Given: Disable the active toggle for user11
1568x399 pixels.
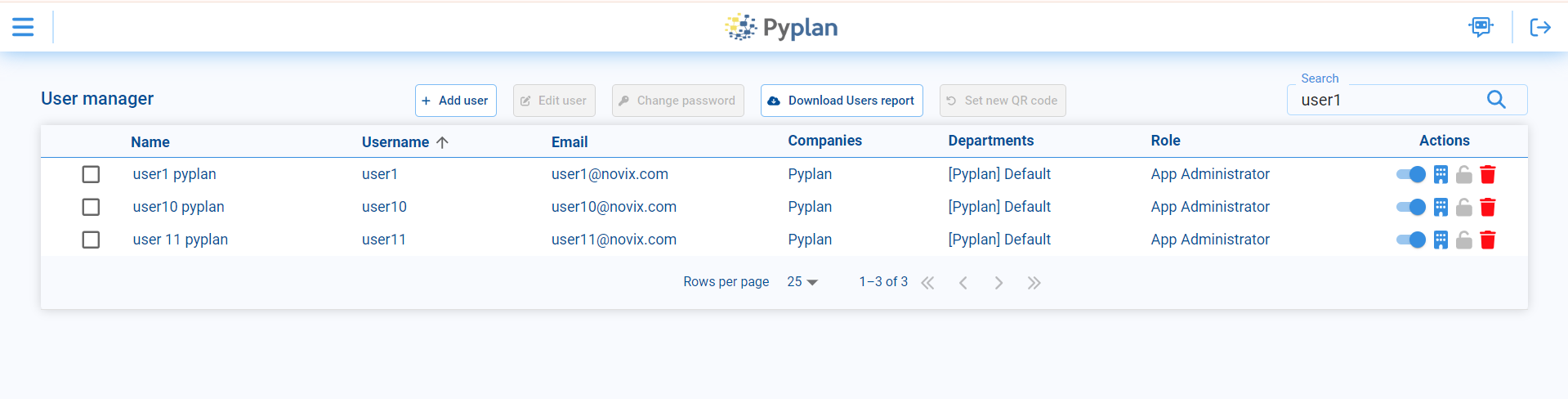Looking at the screenshot, I should point(1410,240).
